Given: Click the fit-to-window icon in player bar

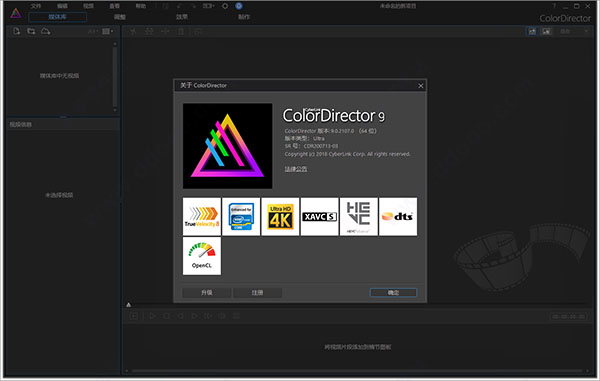Looking at the screenshot, I should pos(134,316).
